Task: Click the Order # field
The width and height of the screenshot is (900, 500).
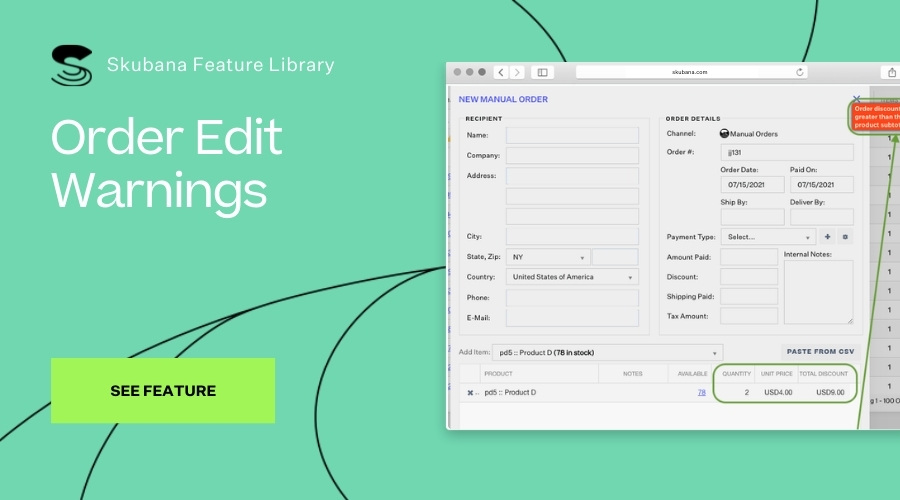Action: point(787,152)
